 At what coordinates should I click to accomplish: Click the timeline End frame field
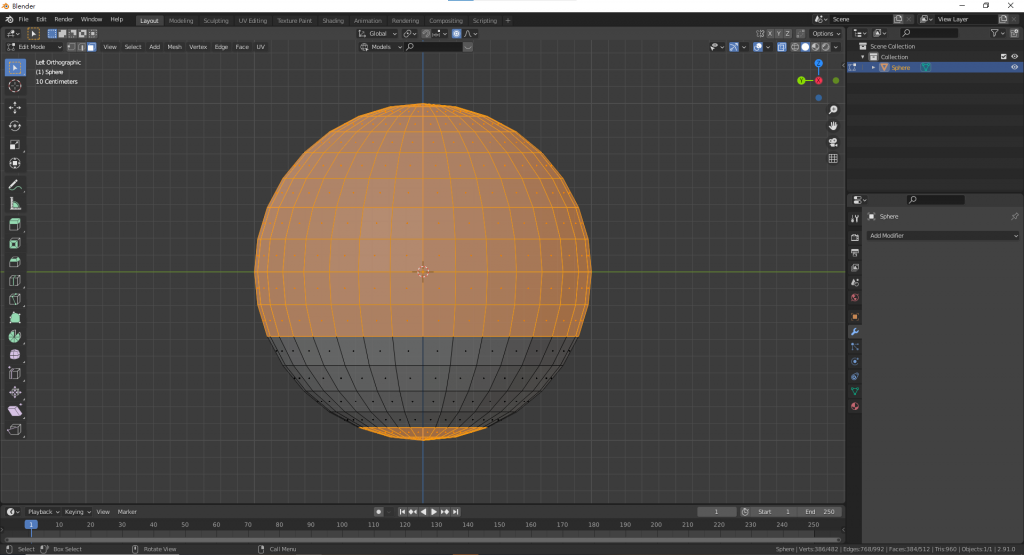click(x=821, y=512)
